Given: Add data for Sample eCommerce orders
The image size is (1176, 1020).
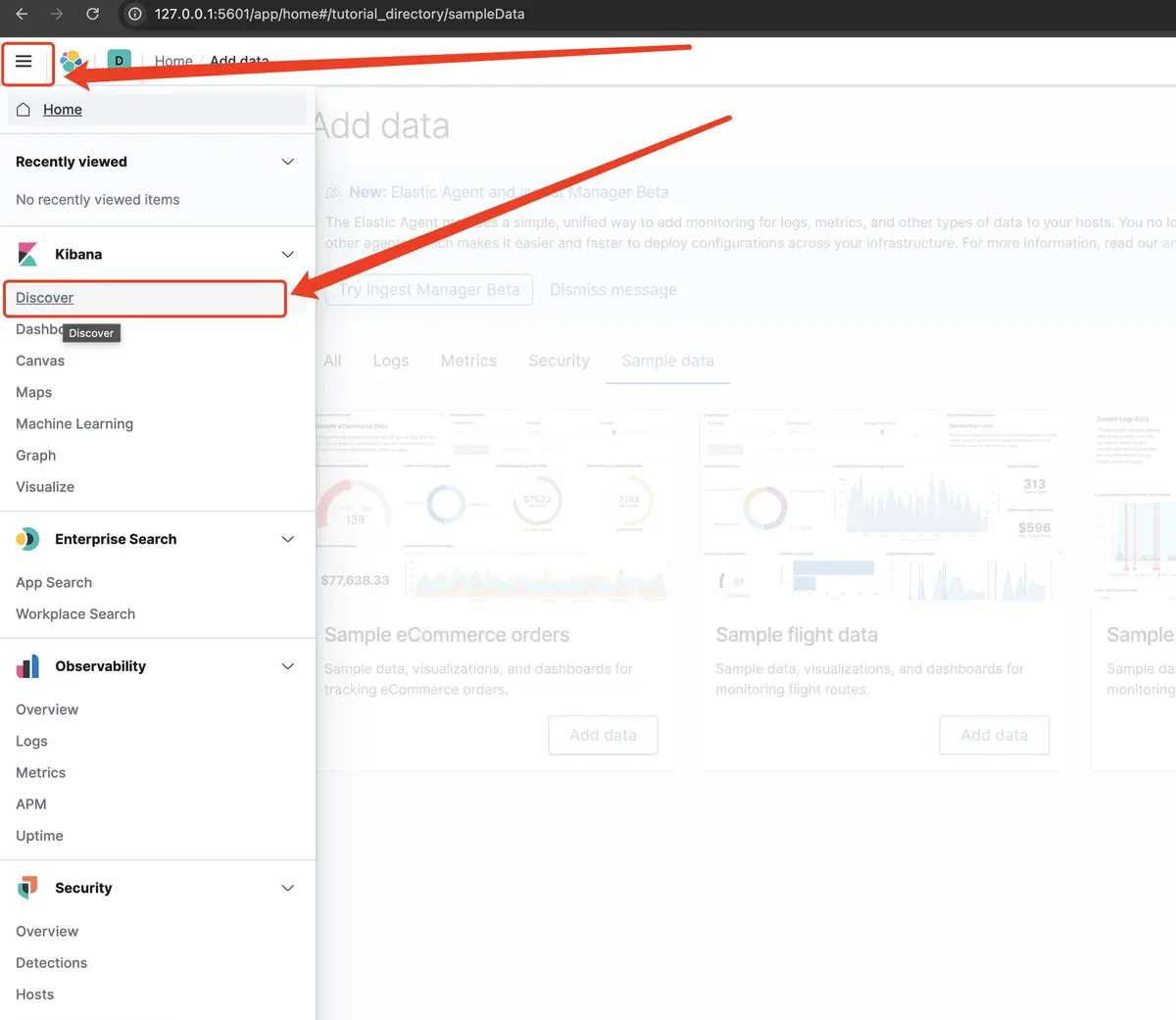Looking at the screenshot, I should (x=603, y=735).
